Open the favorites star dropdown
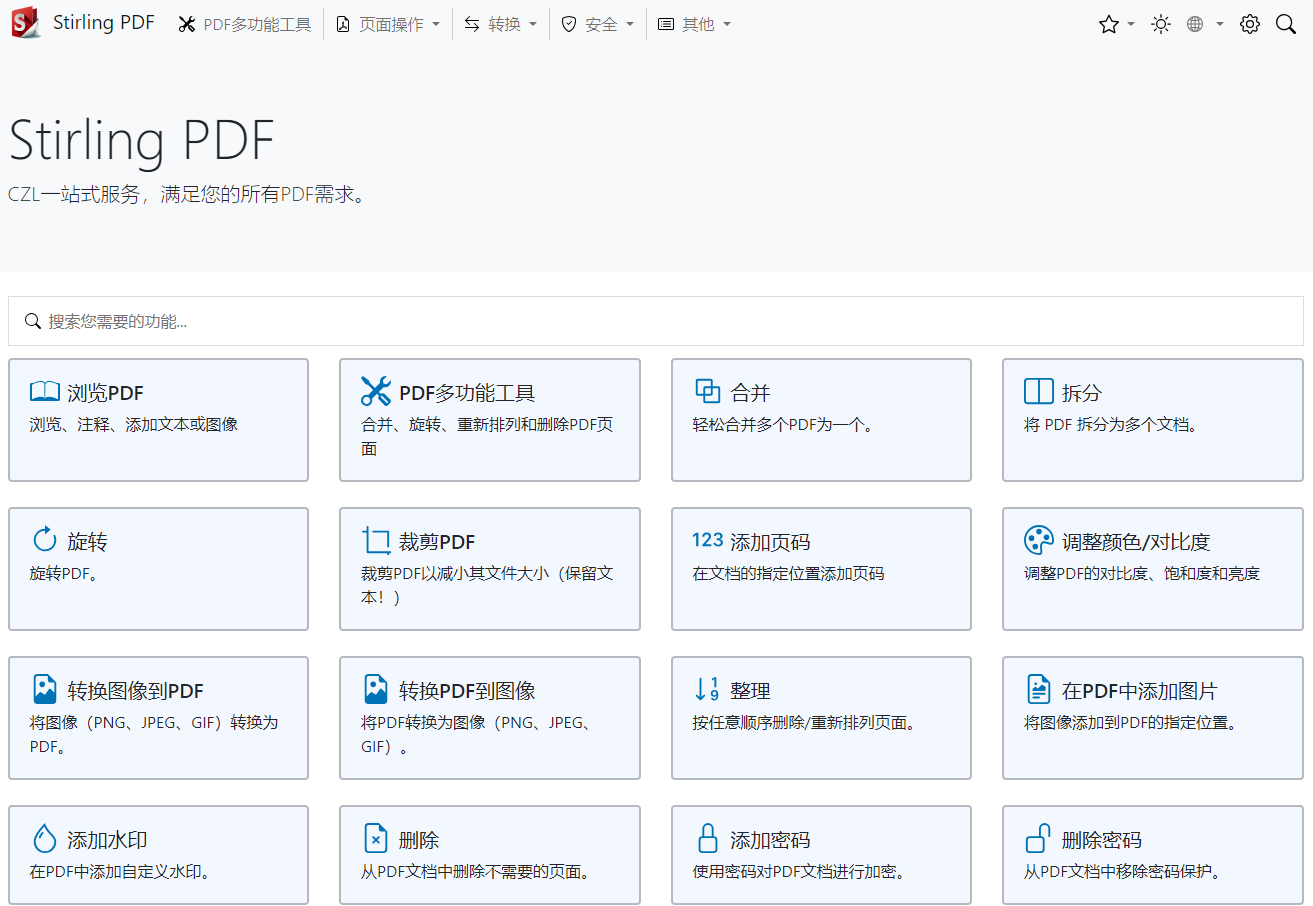1313x906 pixels. [1115, 24]
